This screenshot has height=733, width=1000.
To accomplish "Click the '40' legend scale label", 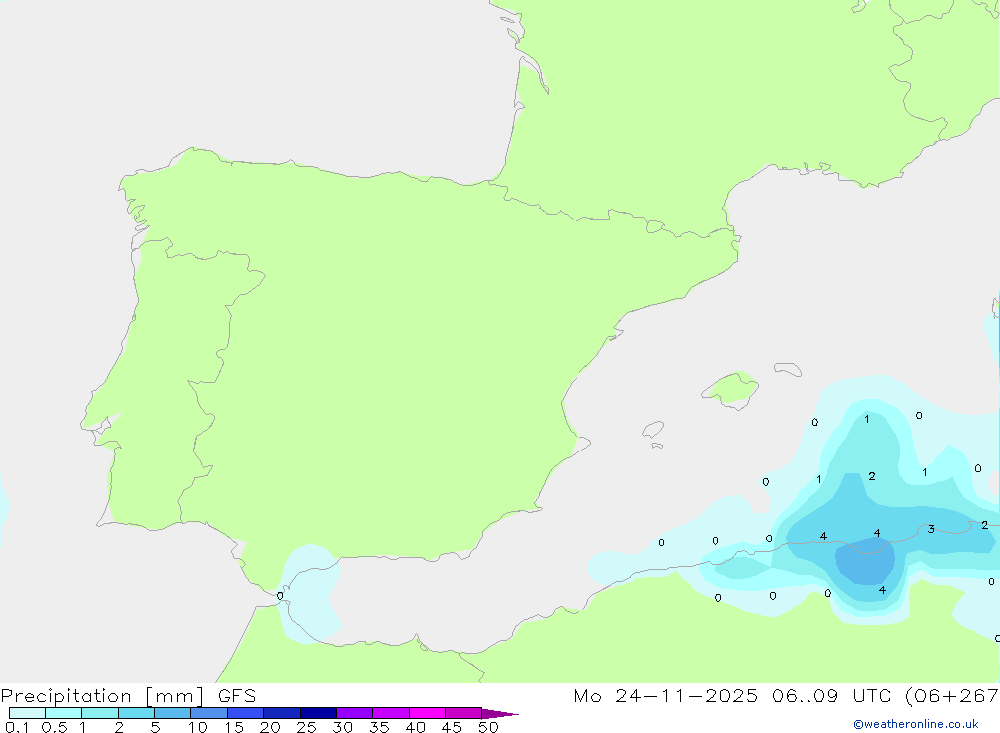I will (x=415, y=727).
